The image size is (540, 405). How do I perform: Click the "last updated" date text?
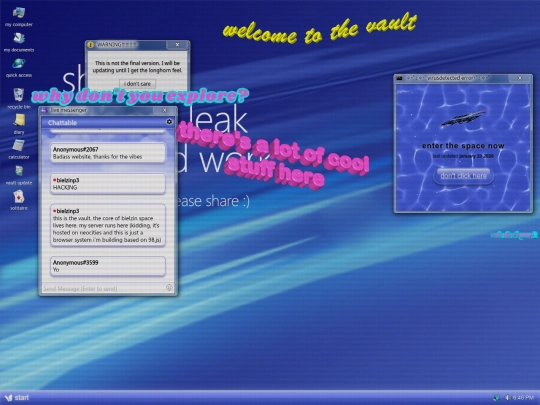click(x=463, y=156)
